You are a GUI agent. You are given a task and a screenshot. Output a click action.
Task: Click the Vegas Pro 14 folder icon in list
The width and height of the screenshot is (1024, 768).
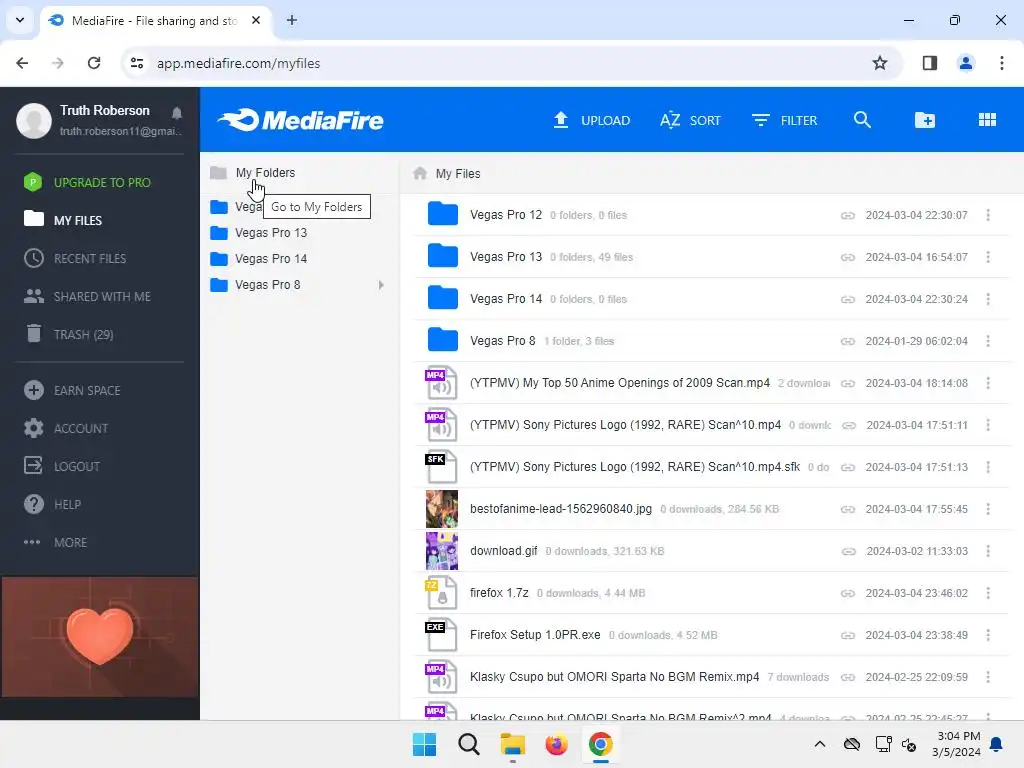pyautogui.click(x=442, y=298)
